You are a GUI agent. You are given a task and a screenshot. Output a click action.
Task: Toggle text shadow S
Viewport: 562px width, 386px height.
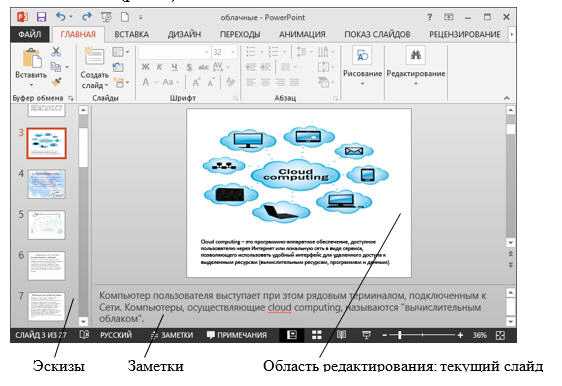pyautogui.click(x=189, y=67)
